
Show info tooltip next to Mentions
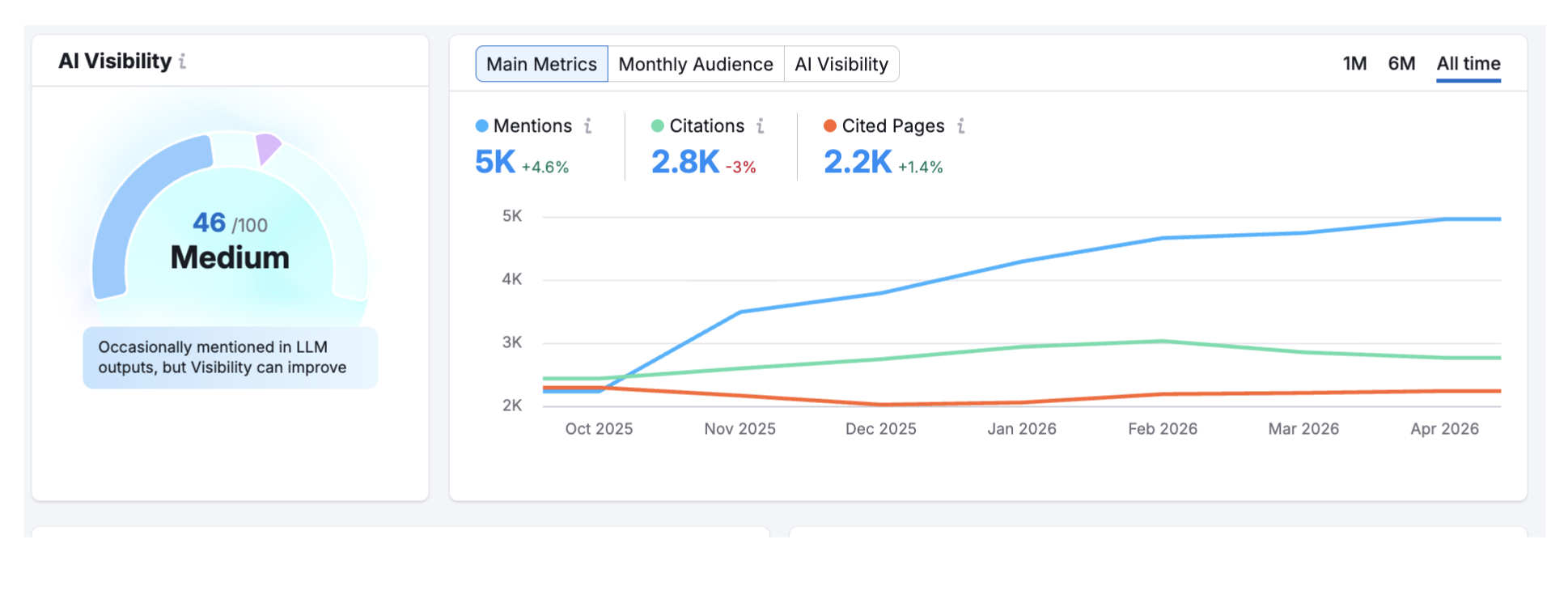click(x=588, y=126)
